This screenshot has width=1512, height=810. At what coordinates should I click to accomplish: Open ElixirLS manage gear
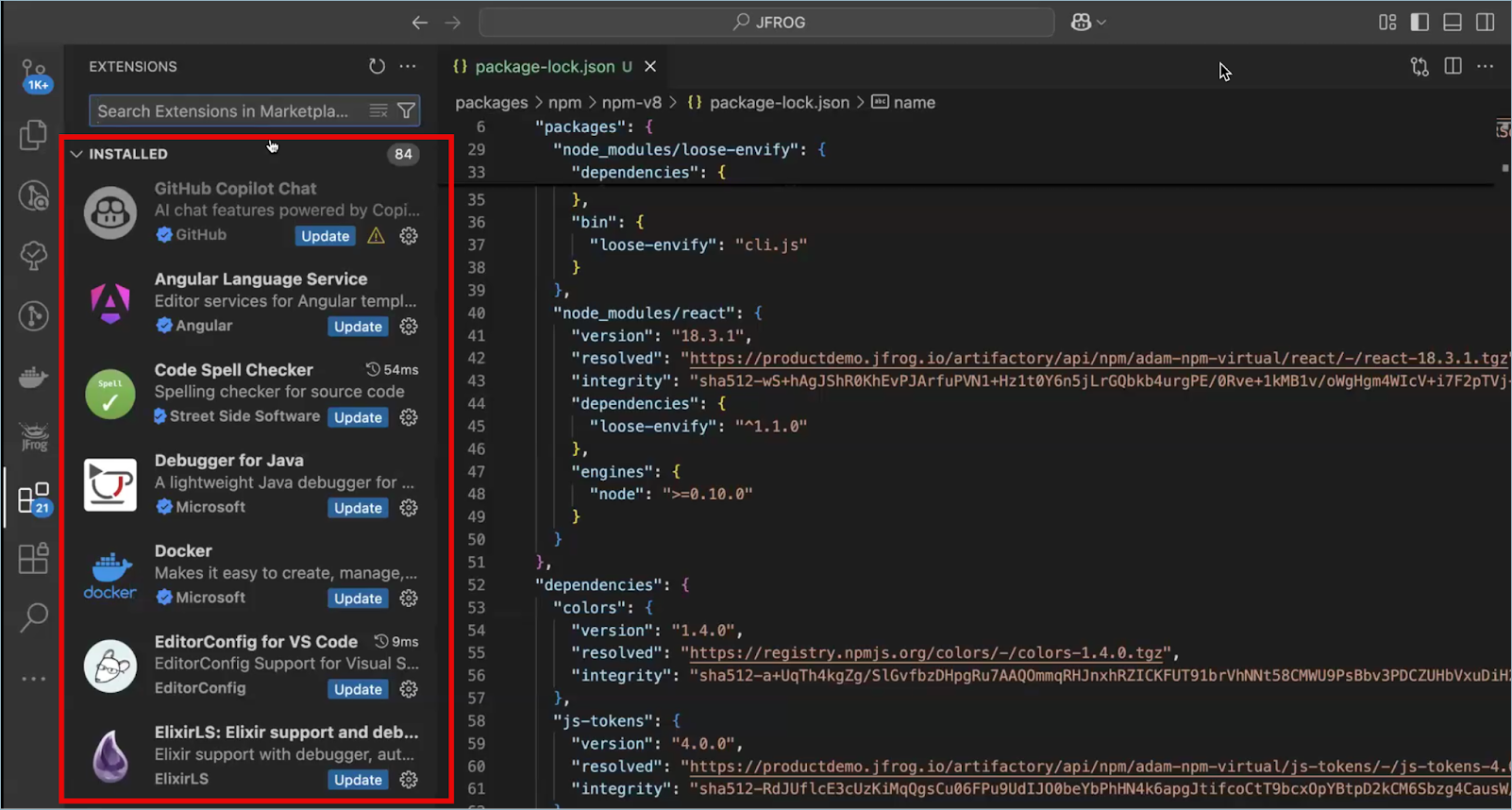coord(409,780)
